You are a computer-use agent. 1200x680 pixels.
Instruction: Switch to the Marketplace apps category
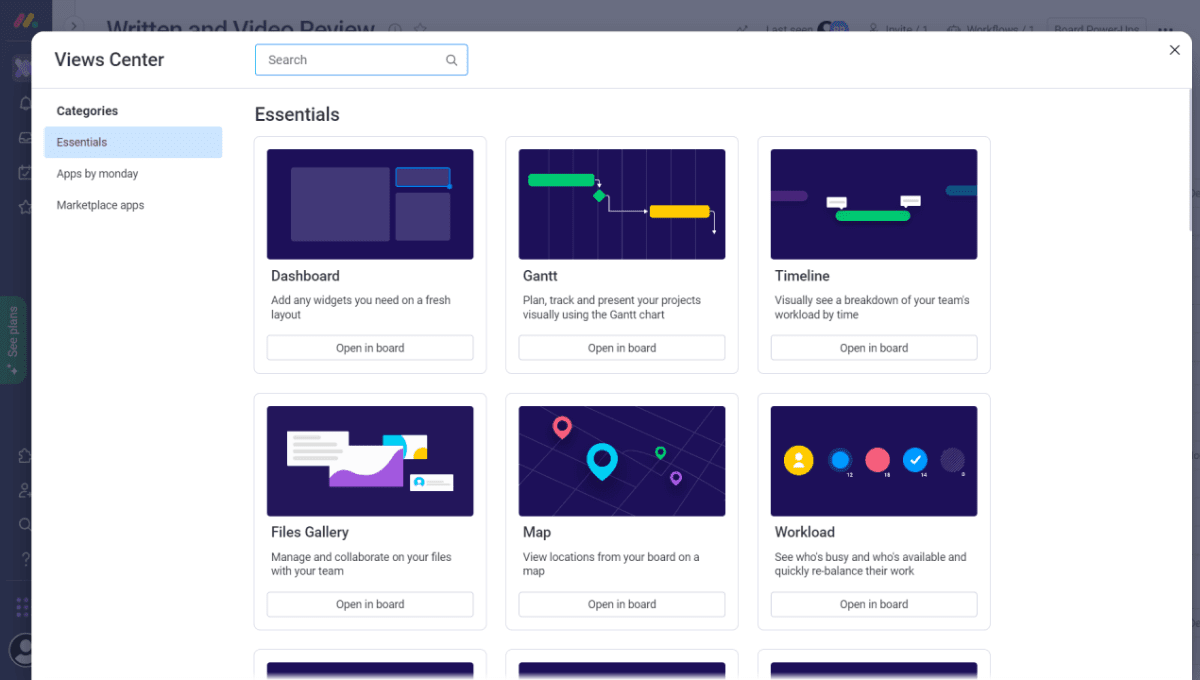[100, 205]
